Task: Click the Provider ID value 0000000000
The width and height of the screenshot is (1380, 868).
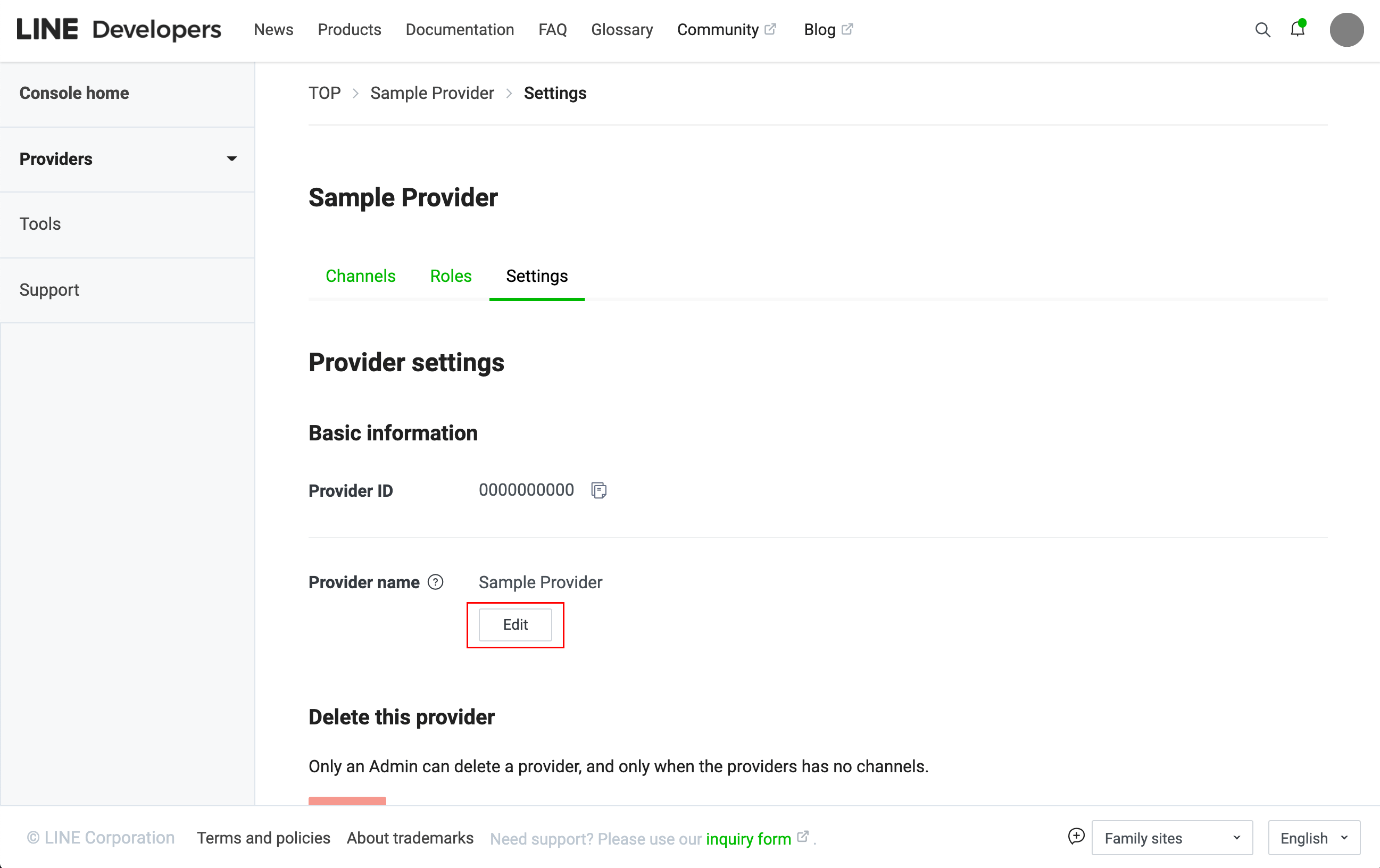Action: pos(526,490)
